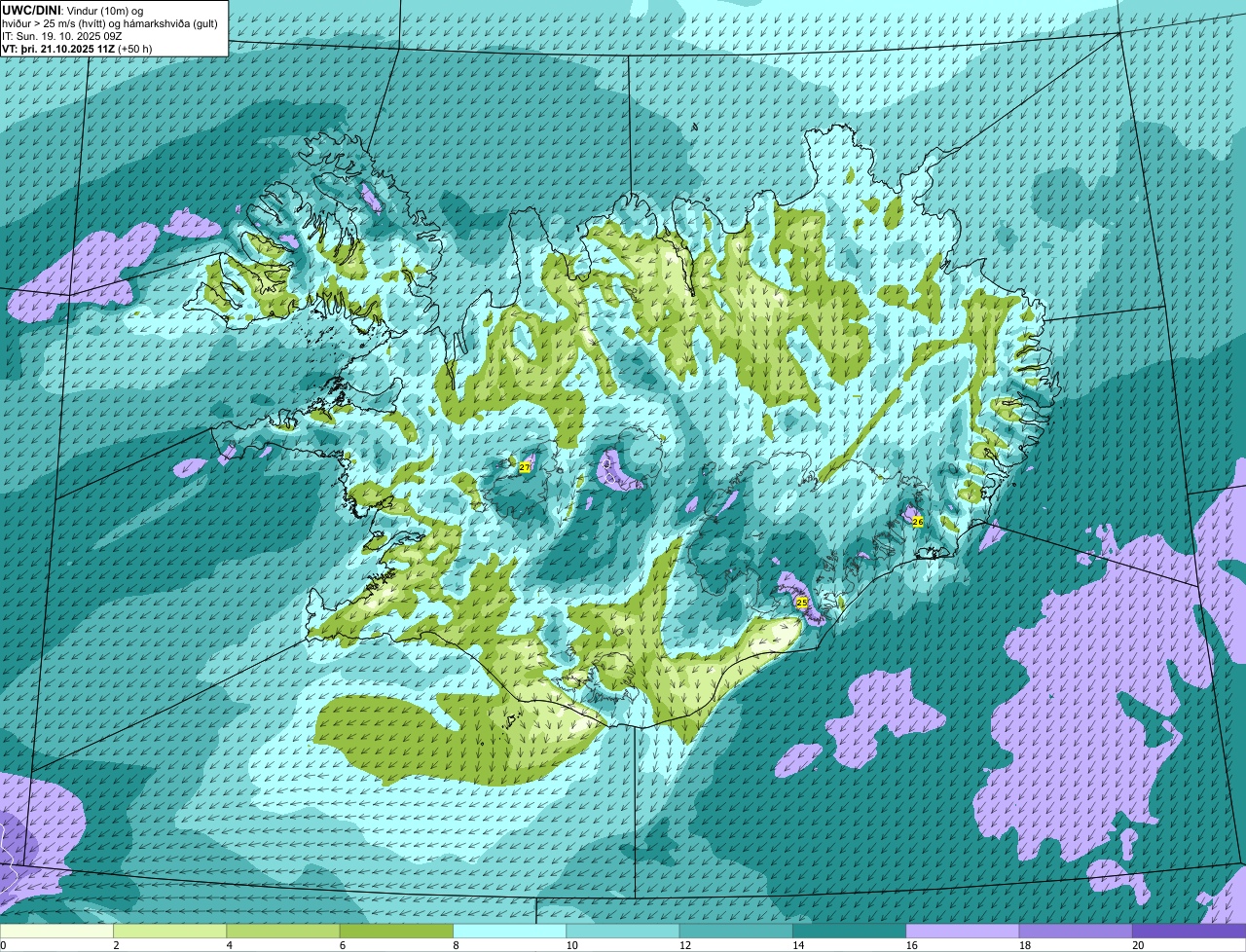The image size is (1246, 952).
Task: Click the legend scale value 4
Action: point(230,945)
